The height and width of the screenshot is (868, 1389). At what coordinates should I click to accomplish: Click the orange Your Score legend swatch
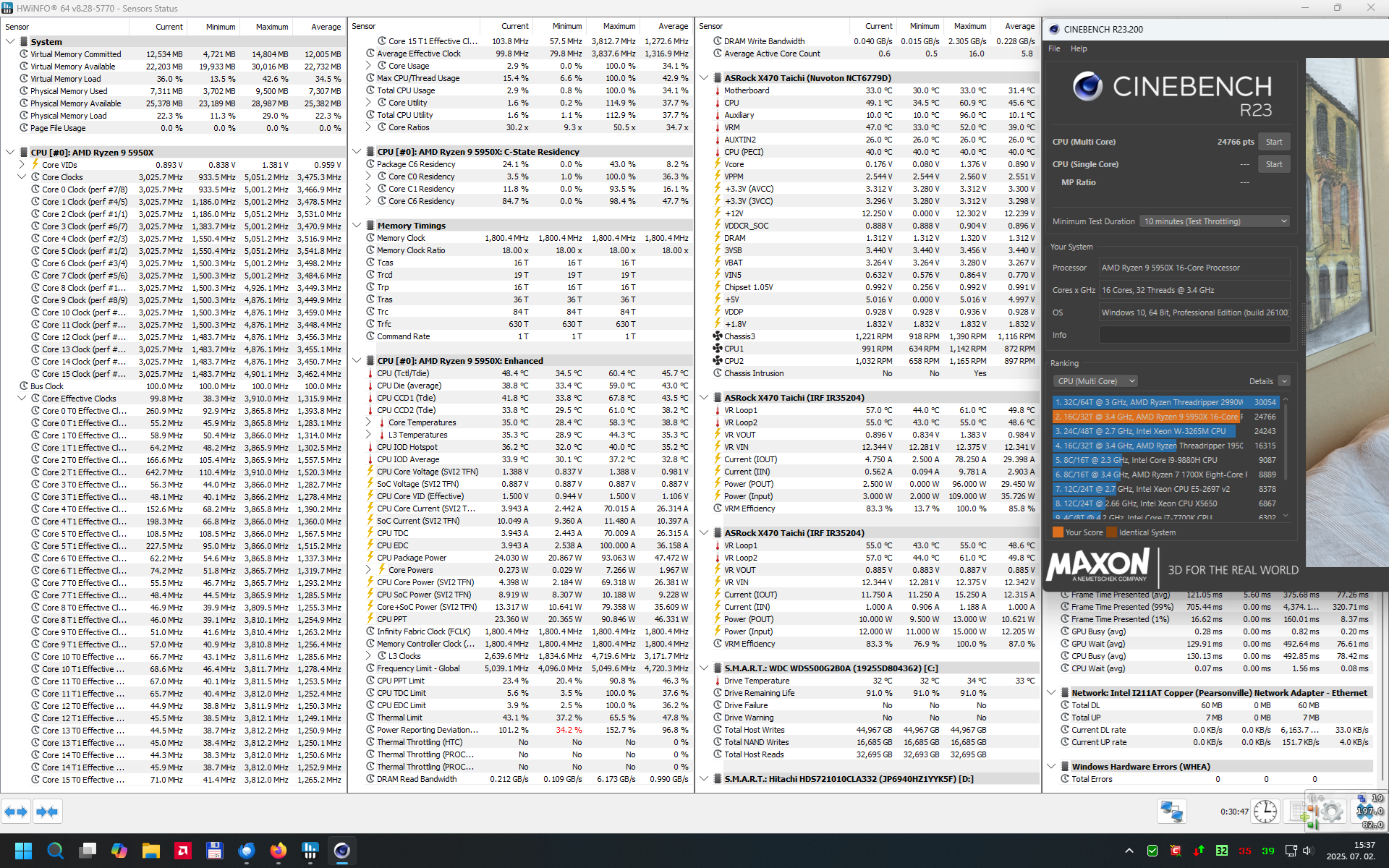(x=1058, y=532)
